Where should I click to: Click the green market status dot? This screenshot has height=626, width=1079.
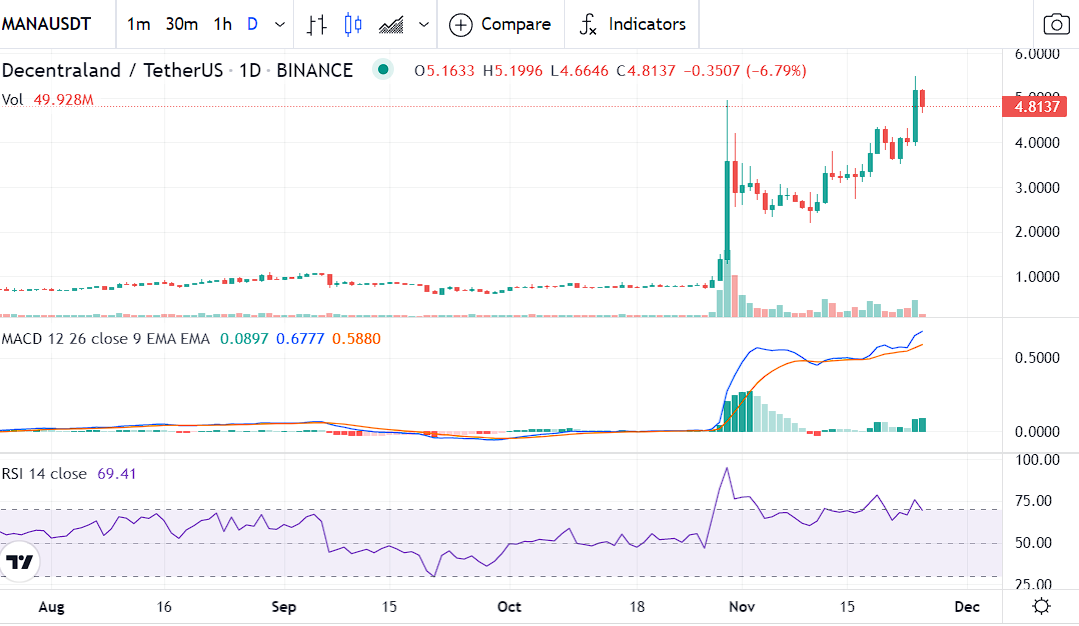(382, 70)
